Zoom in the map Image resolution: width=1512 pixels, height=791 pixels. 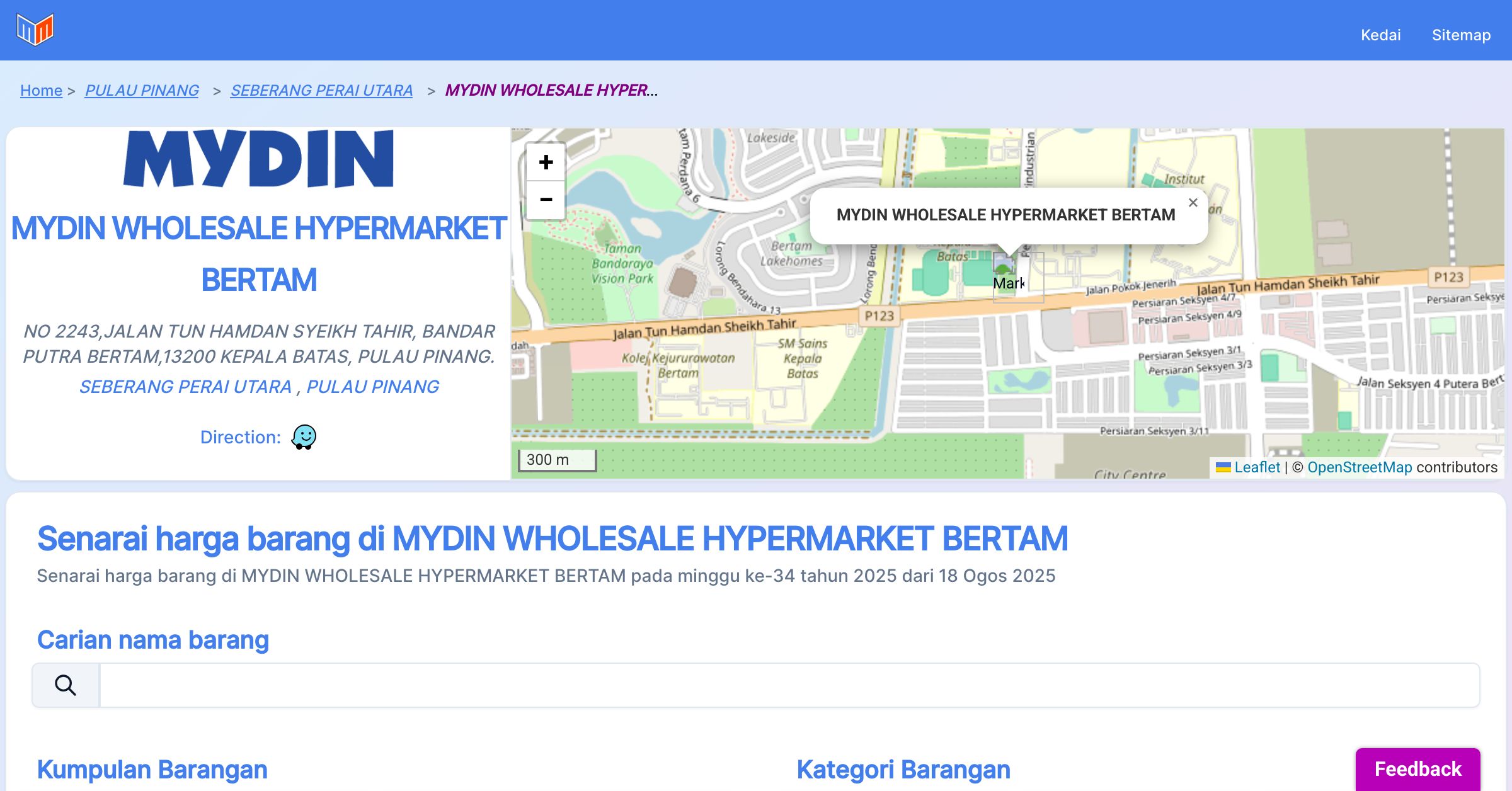pyautogui.click(x=546, y=162)
